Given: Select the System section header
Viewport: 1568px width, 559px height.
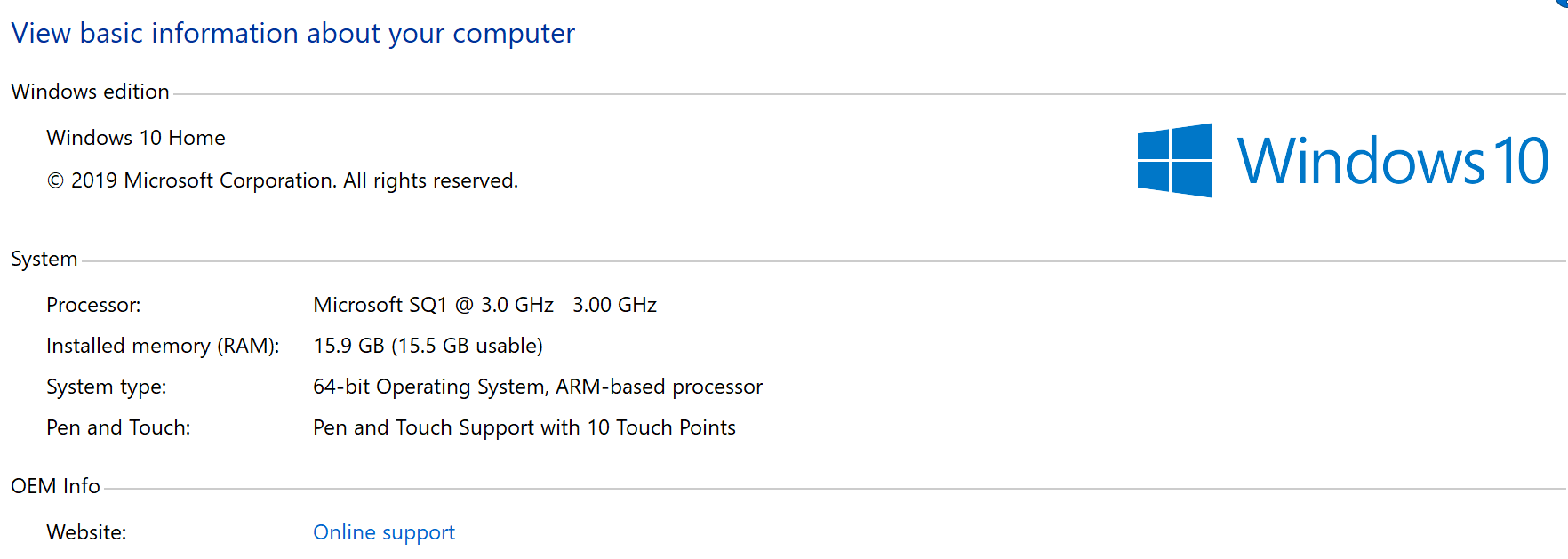Looking at the screenshot, I should click(44, 259).
